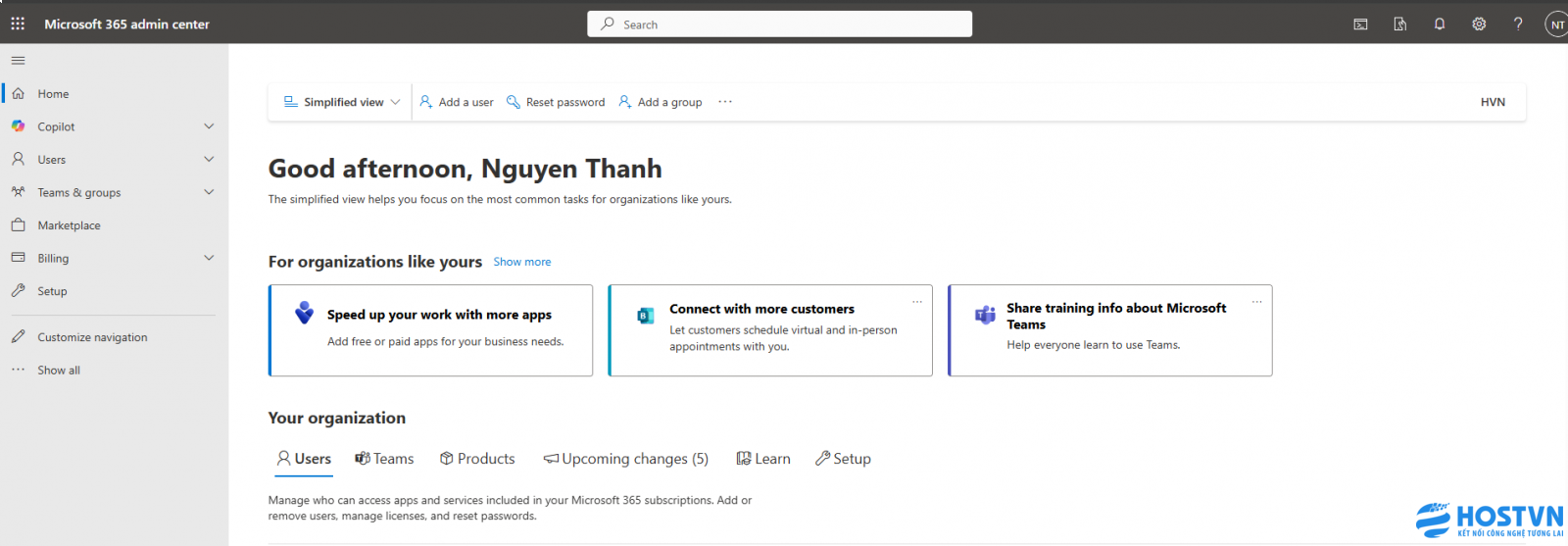Click apps icon on Speed up card

(x=305, y=313)
